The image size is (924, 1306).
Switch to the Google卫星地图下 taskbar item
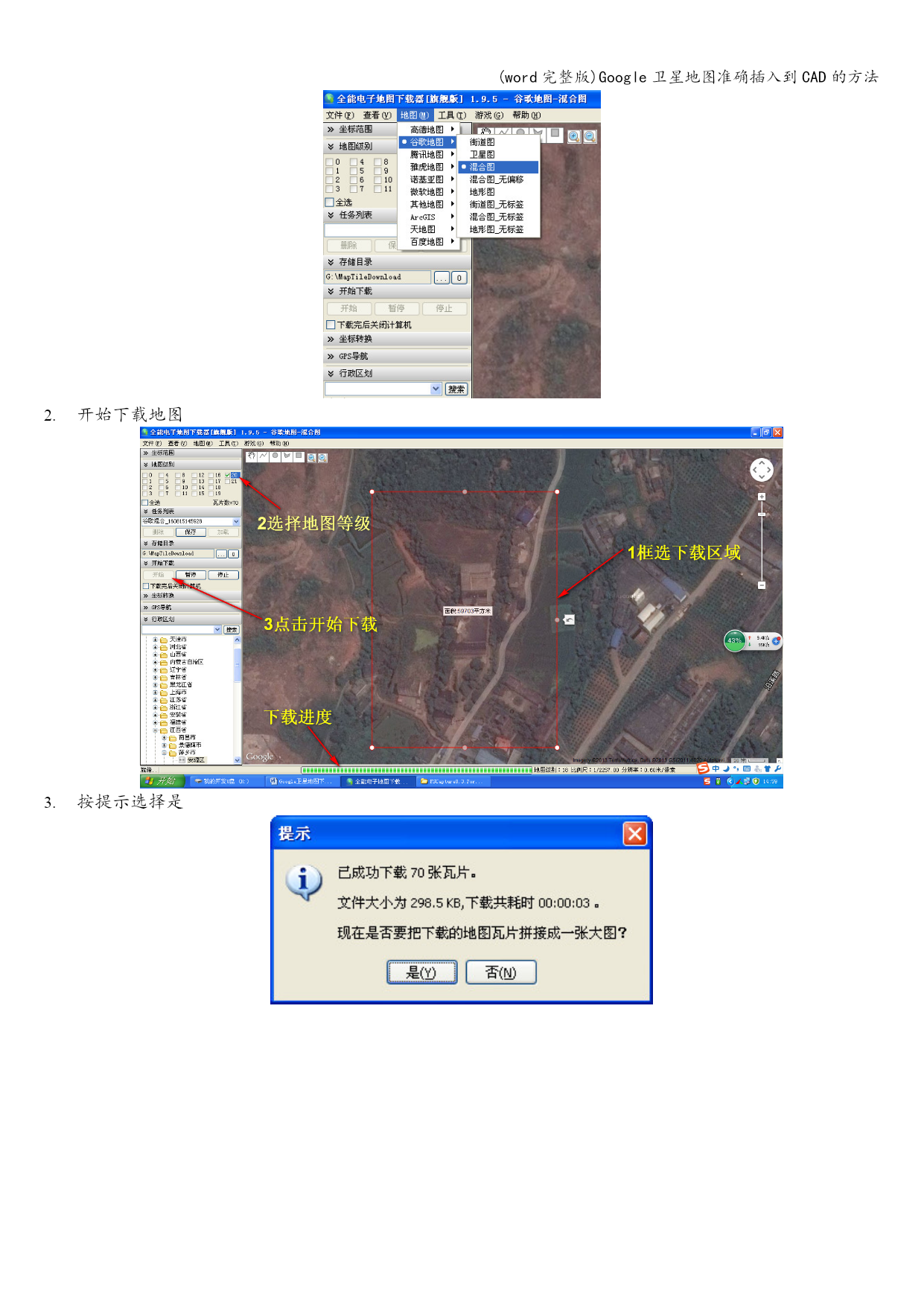302,781
